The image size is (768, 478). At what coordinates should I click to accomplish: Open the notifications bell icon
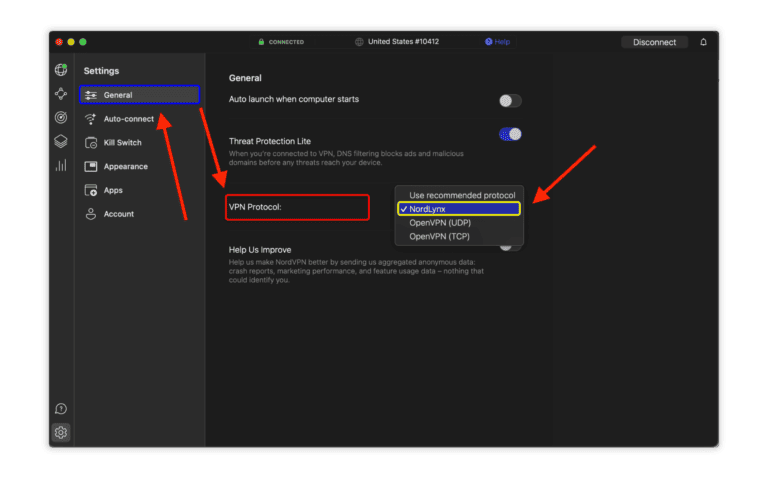click(703, 42)
